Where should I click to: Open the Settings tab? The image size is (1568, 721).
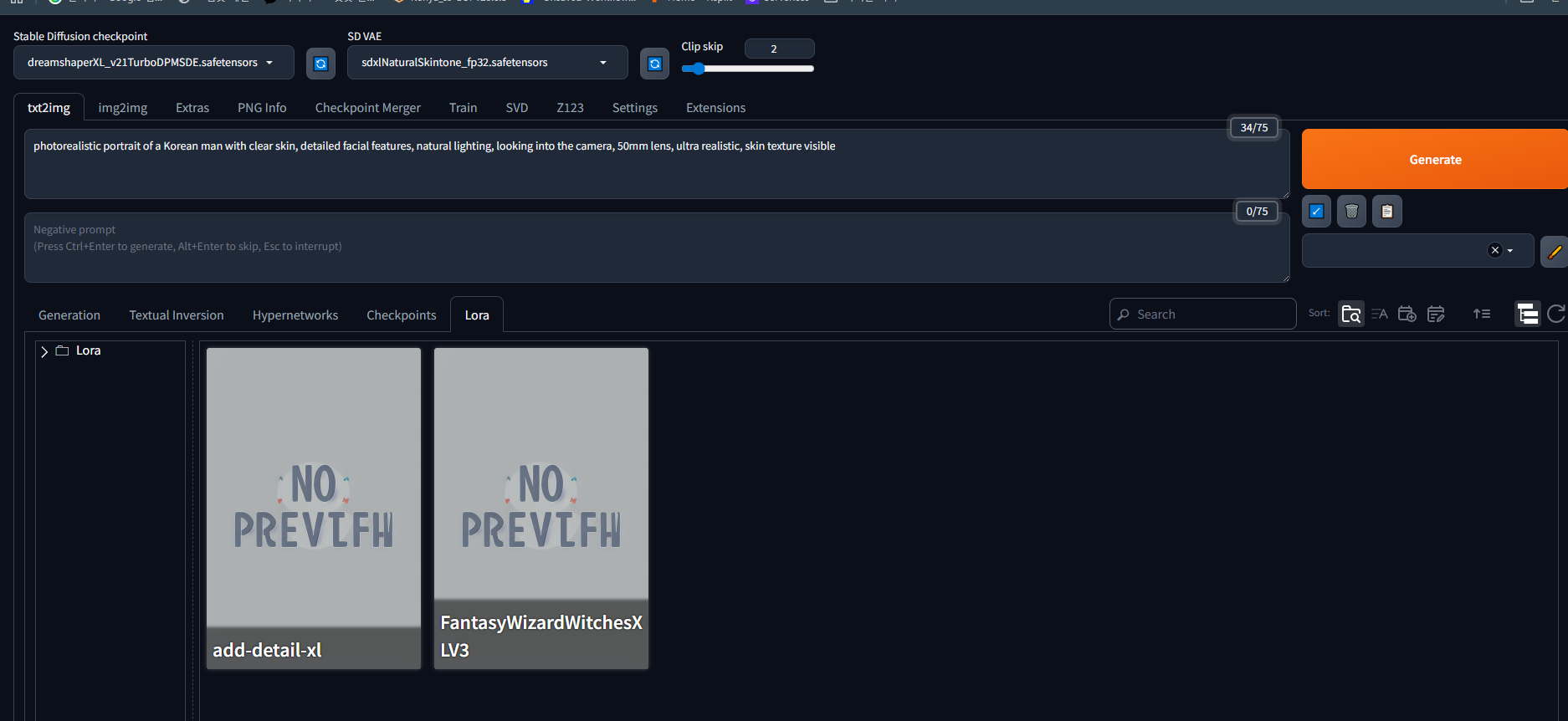point(635,108)
